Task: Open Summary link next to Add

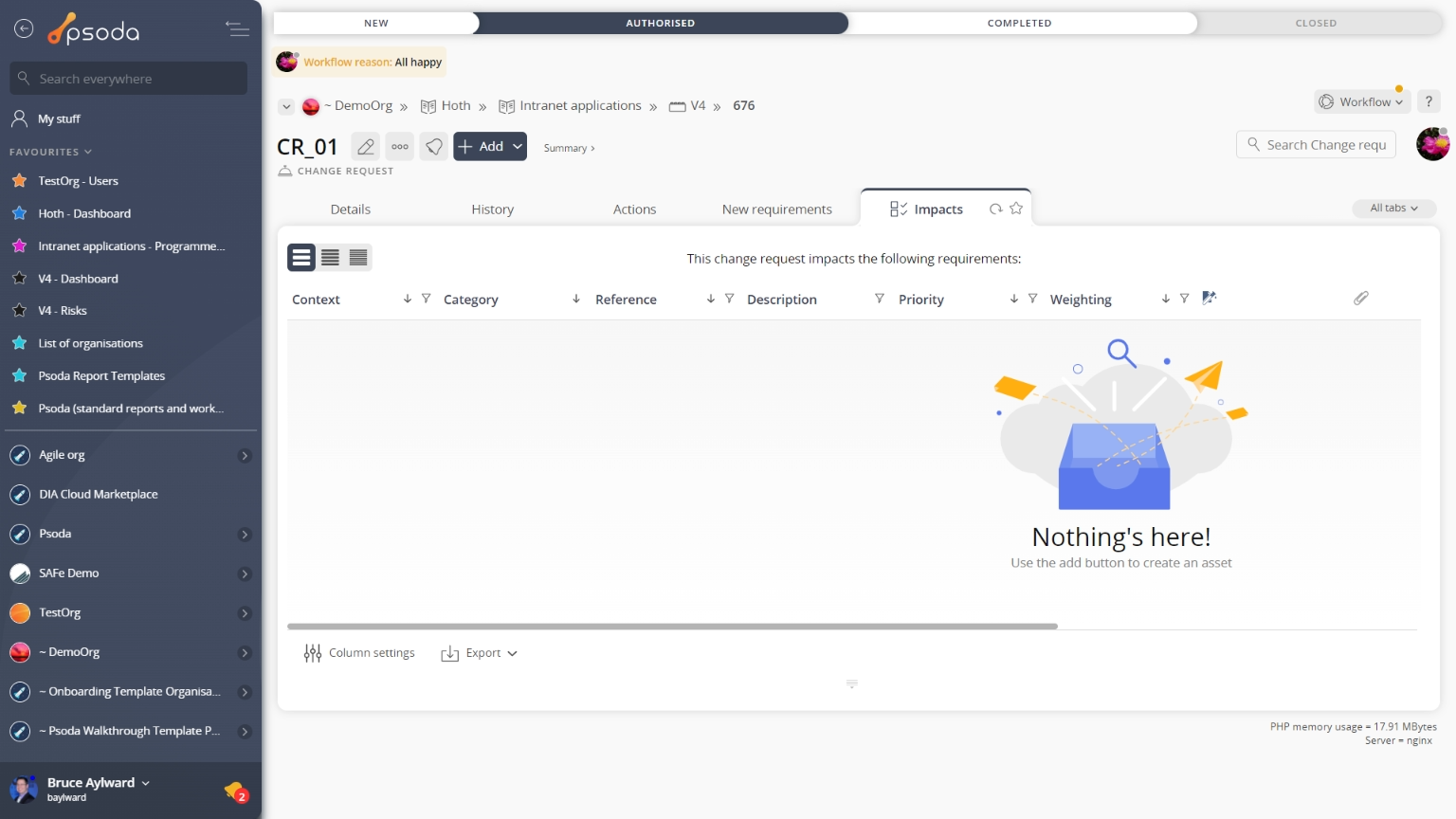Action: [569, 148]
